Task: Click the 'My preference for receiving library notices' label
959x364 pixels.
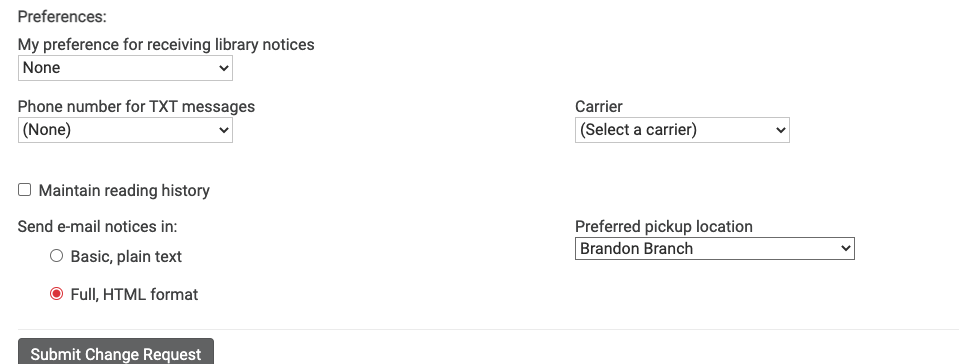Action: [166, 45]
